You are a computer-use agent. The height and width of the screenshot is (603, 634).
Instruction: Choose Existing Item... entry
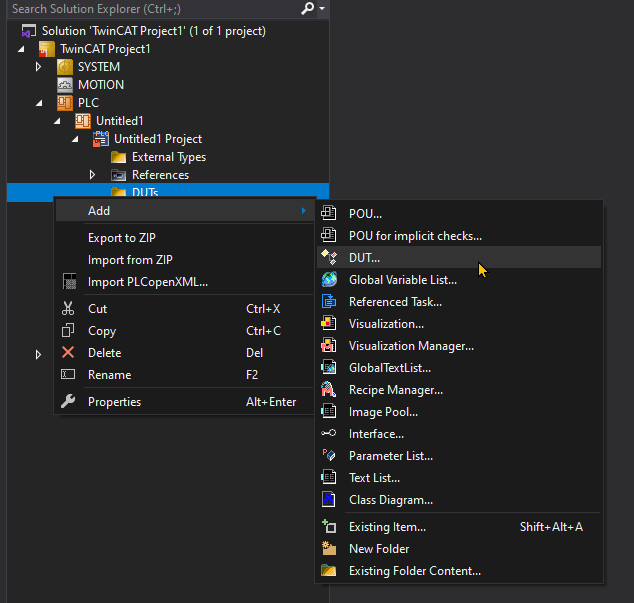459,527
